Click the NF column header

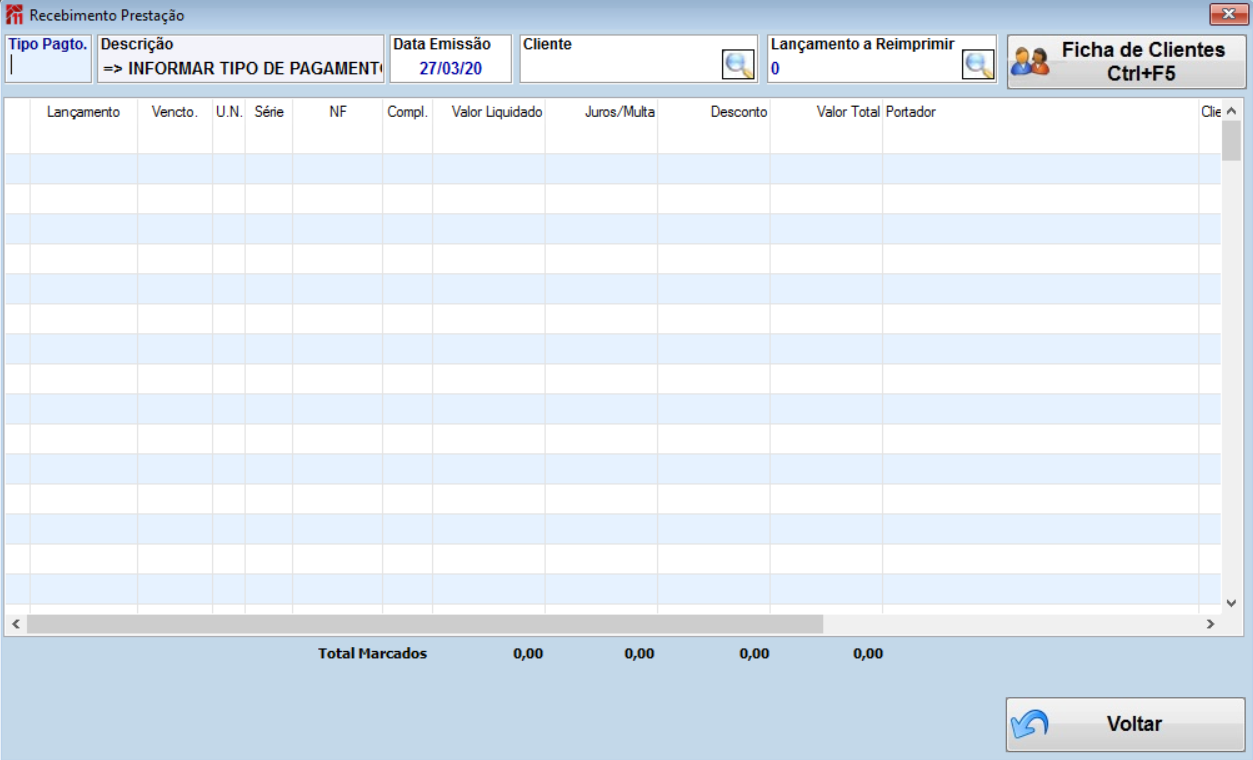(338, 112)
